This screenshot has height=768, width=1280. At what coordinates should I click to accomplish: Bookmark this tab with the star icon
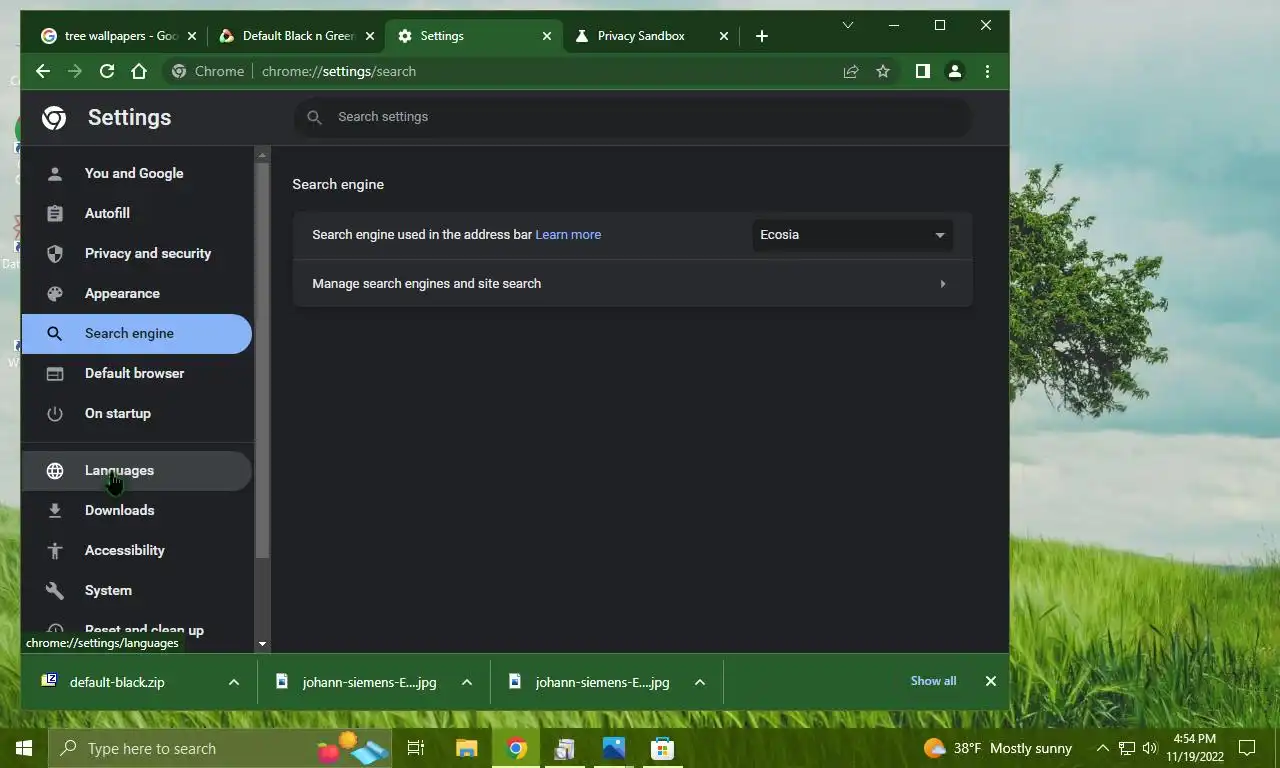pos(883,71)
